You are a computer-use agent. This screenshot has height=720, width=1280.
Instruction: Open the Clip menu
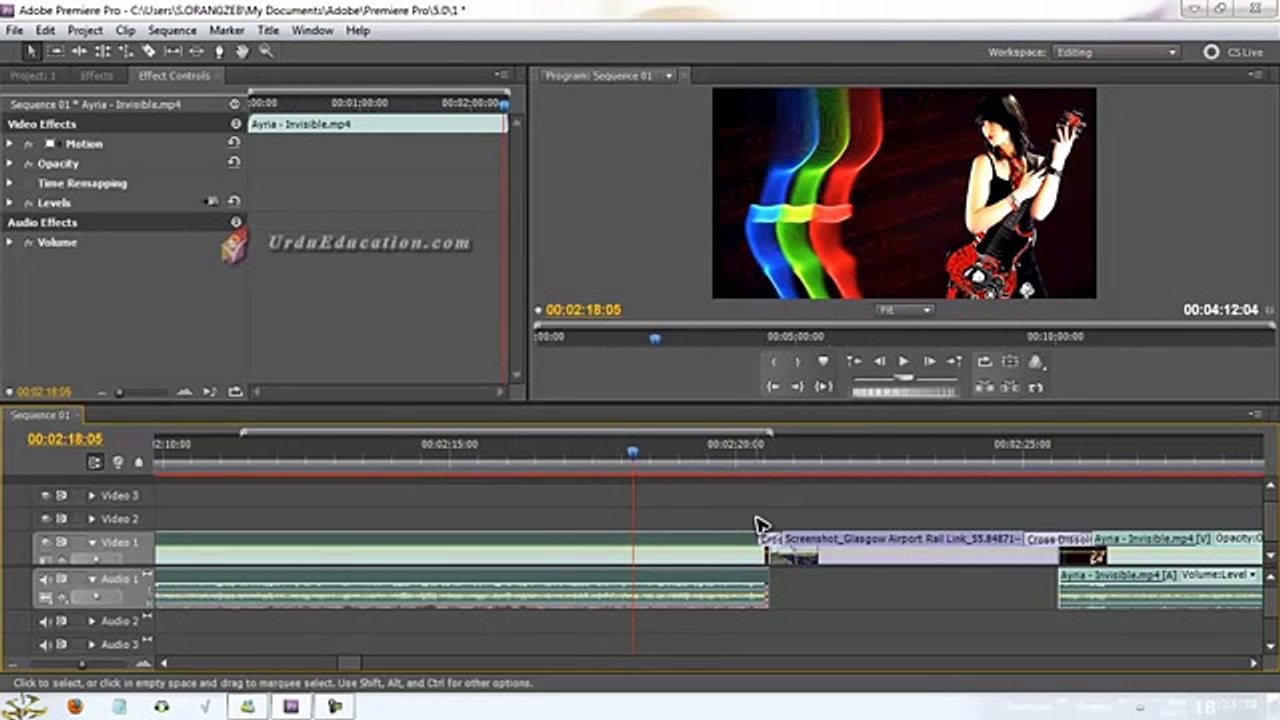point(125,30)
